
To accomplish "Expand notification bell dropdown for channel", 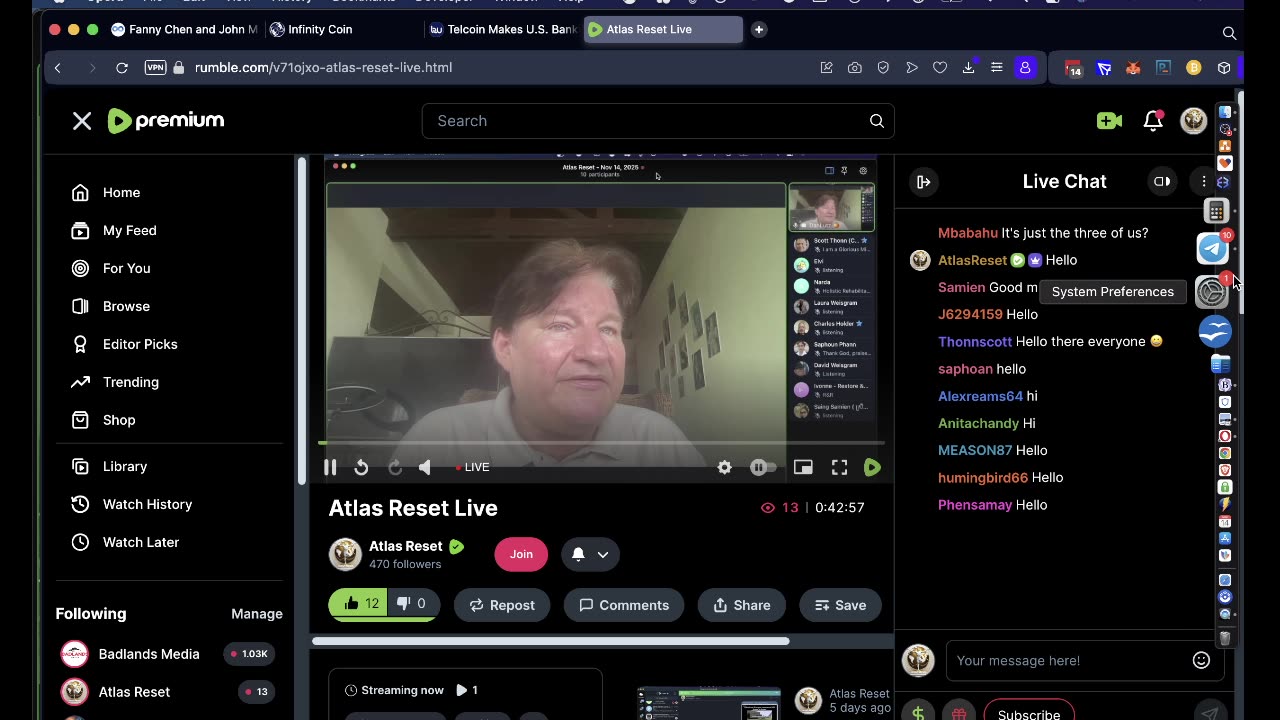I will pos(591,554).
